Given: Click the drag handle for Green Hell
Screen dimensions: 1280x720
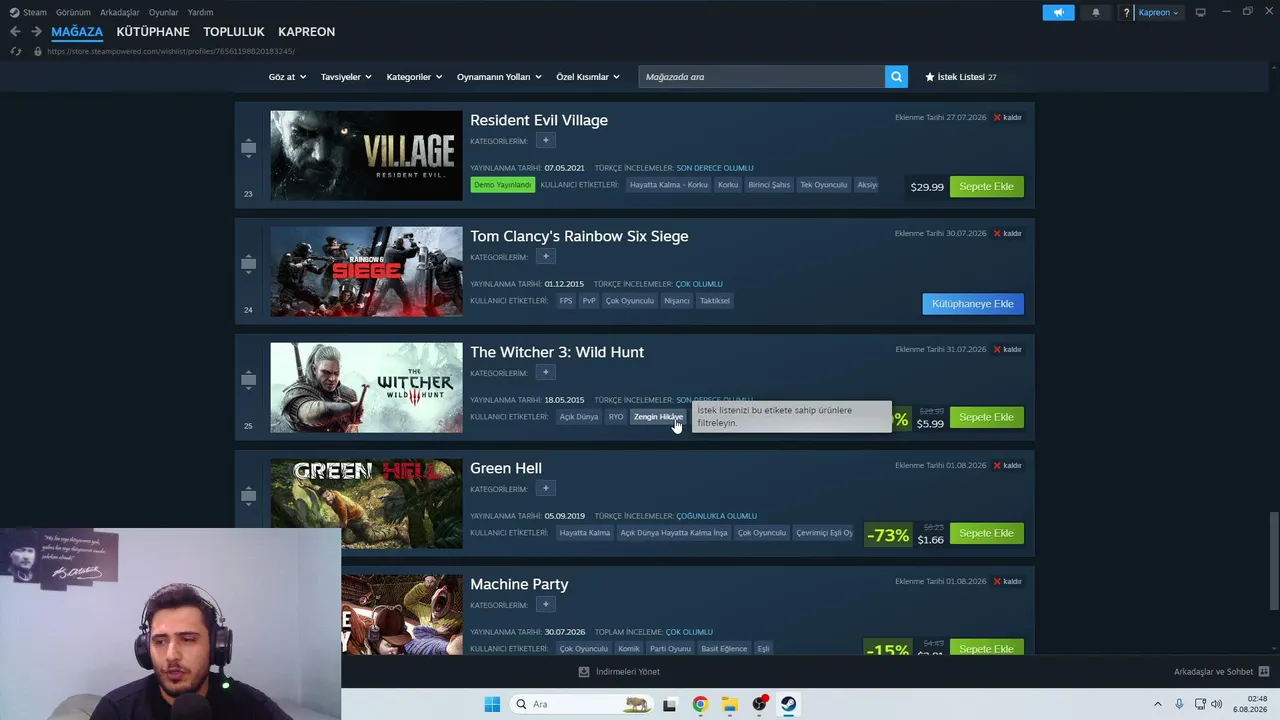Looking at the screenshot, I should click(248, 497).
